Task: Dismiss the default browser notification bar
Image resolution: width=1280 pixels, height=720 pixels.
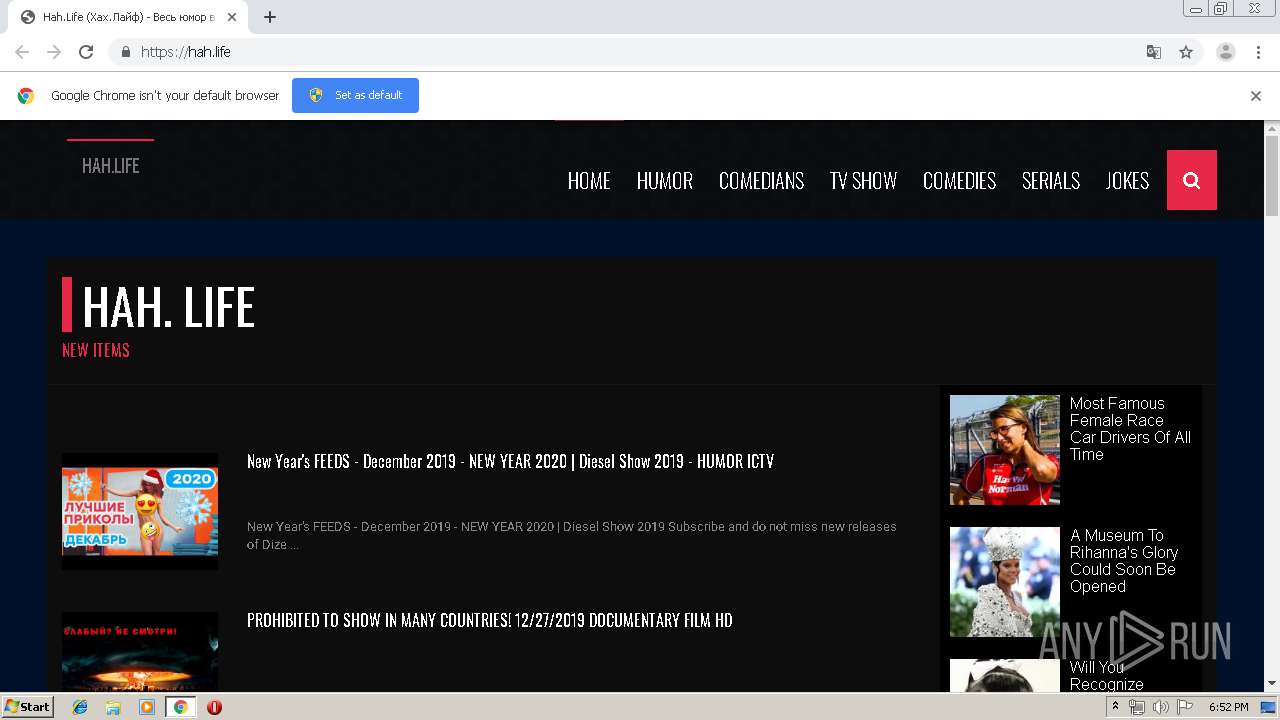Action: point(1256,96)
